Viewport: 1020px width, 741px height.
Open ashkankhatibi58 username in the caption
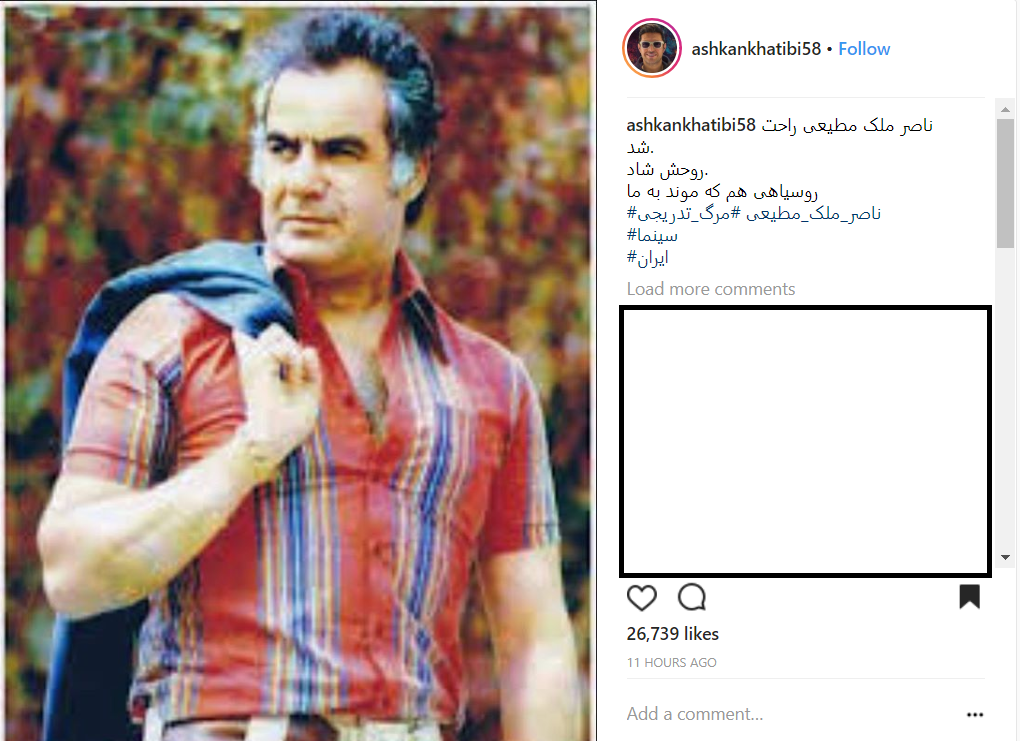[691, 125]
